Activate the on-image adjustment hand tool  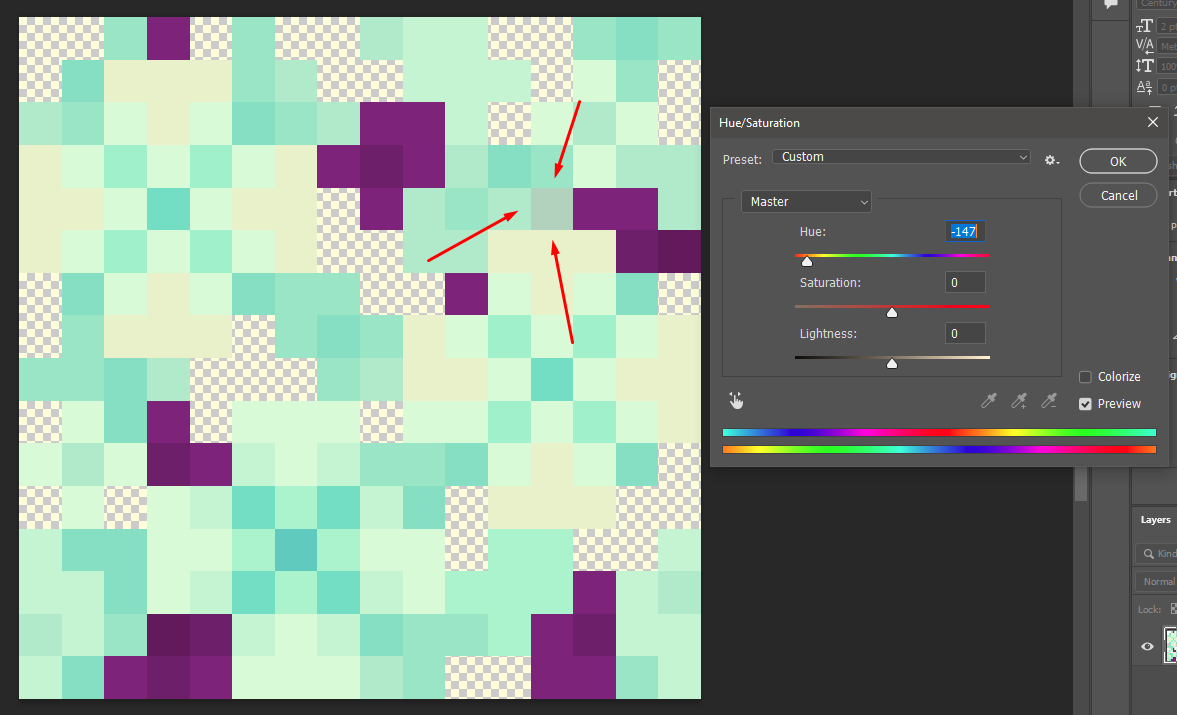coord(736,401)
